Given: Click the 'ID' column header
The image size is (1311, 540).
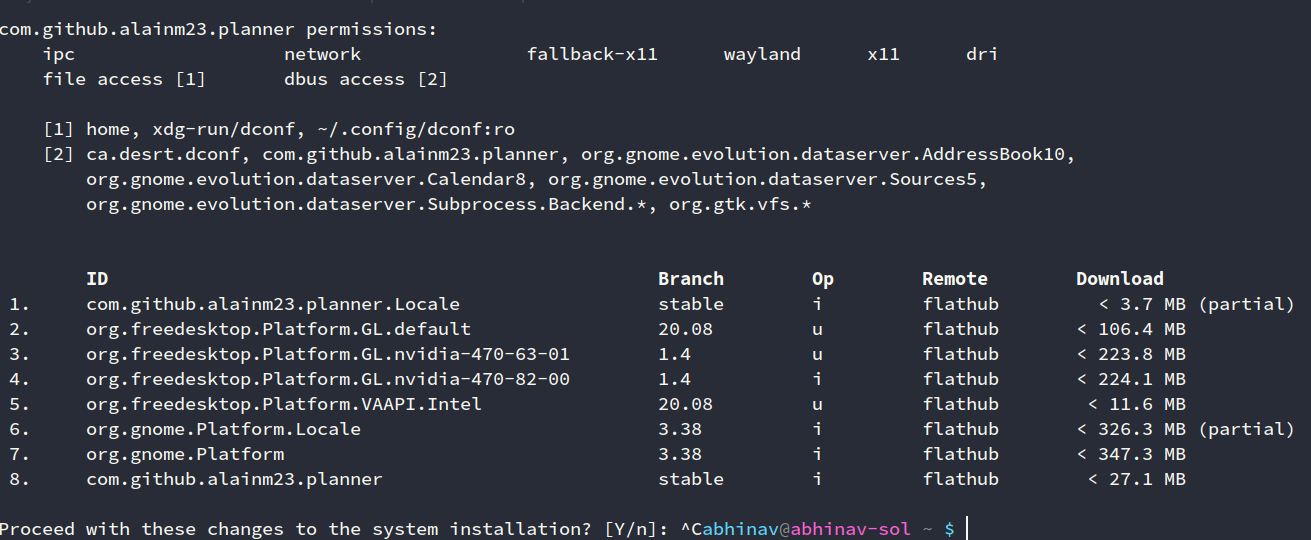Looking at the screenshot, I should pyautogui.click(x=97, y=279).
